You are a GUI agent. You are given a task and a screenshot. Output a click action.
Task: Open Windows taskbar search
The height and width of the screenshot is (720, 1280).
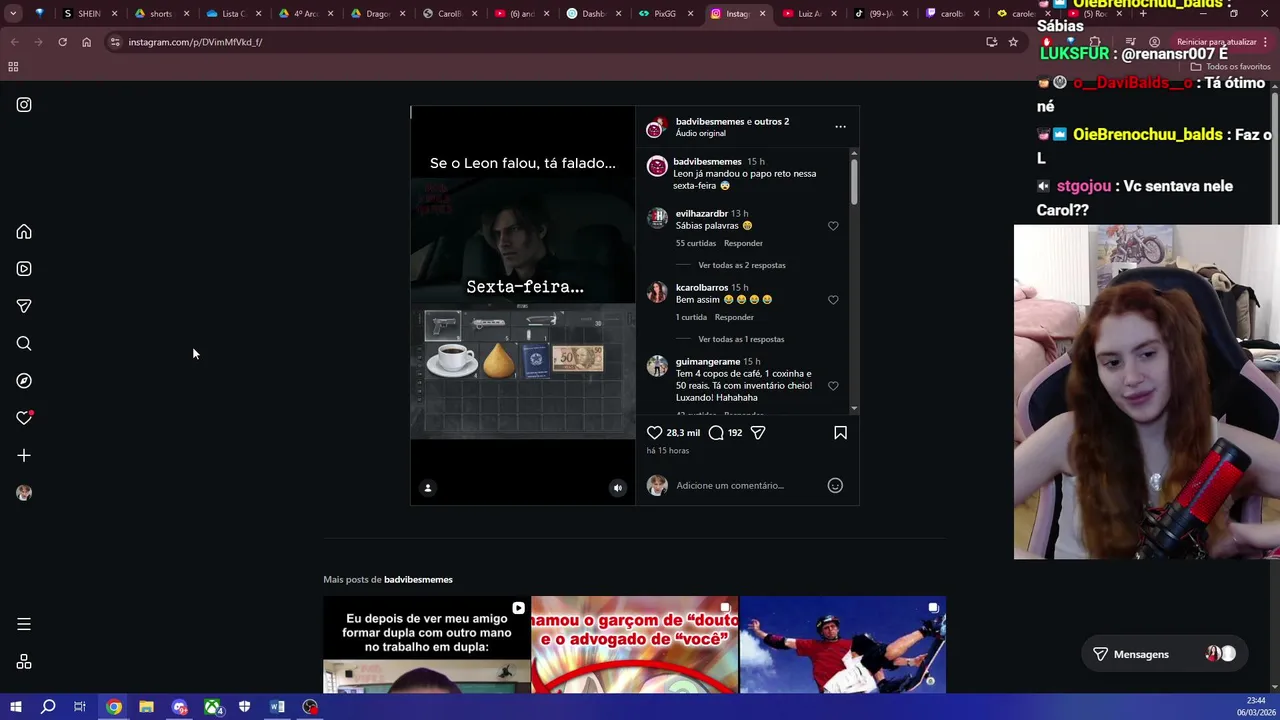tap(48, 707)
